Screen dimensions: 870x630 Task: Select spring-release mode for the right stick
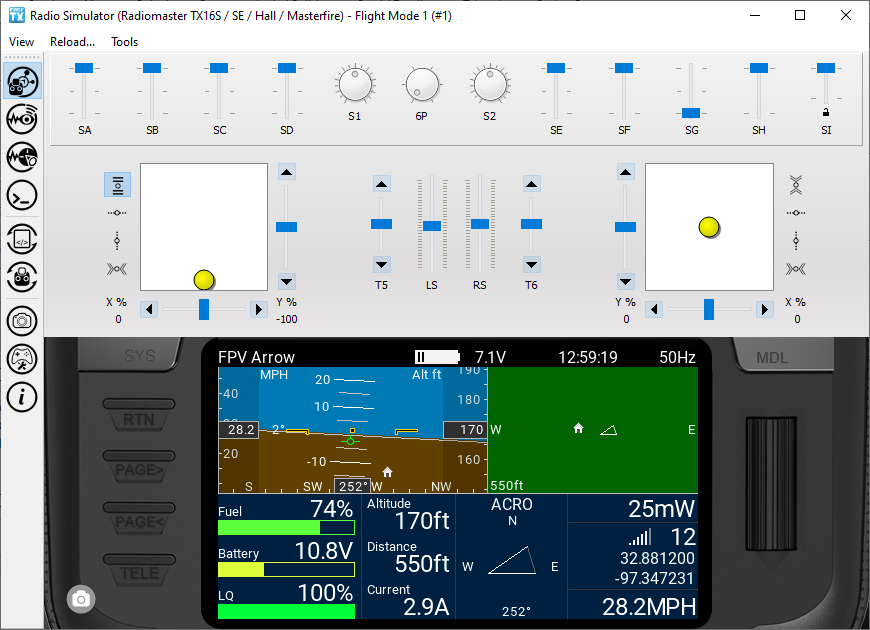pyautogui.click(x=795, y=268)
